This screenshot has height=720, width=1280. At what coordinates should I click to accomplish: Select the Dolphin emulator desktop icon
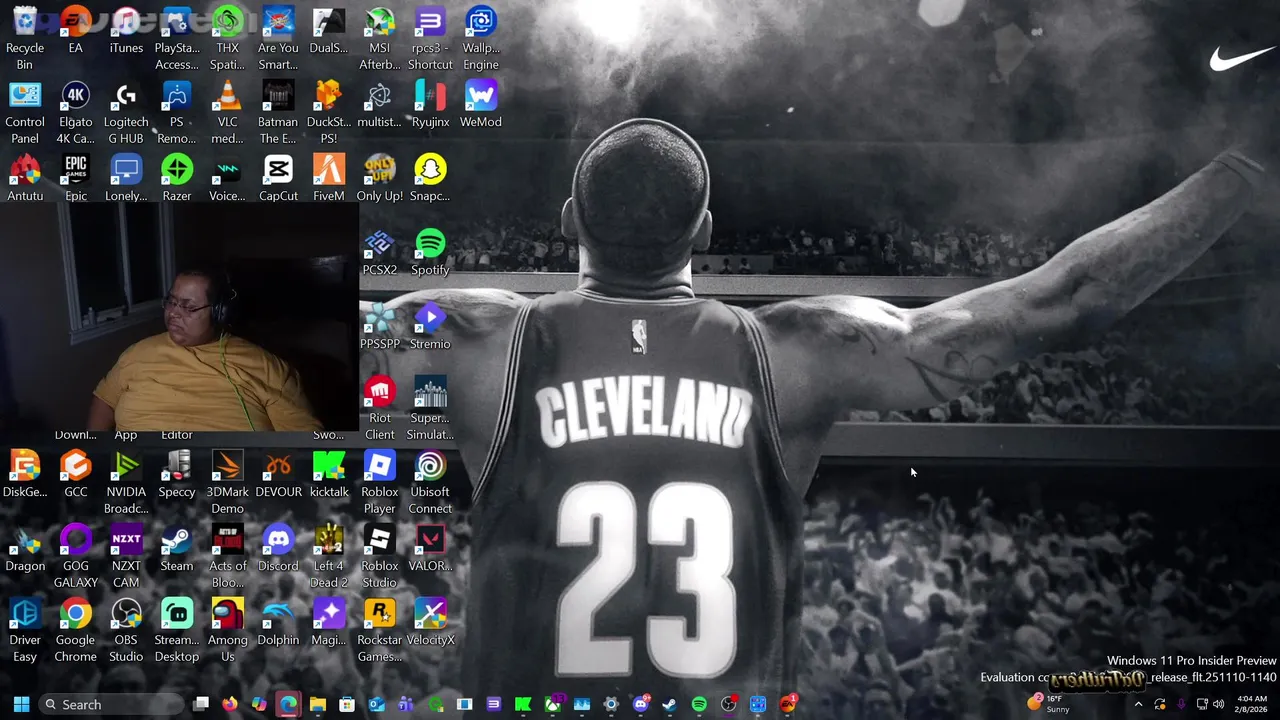point(278,622)
